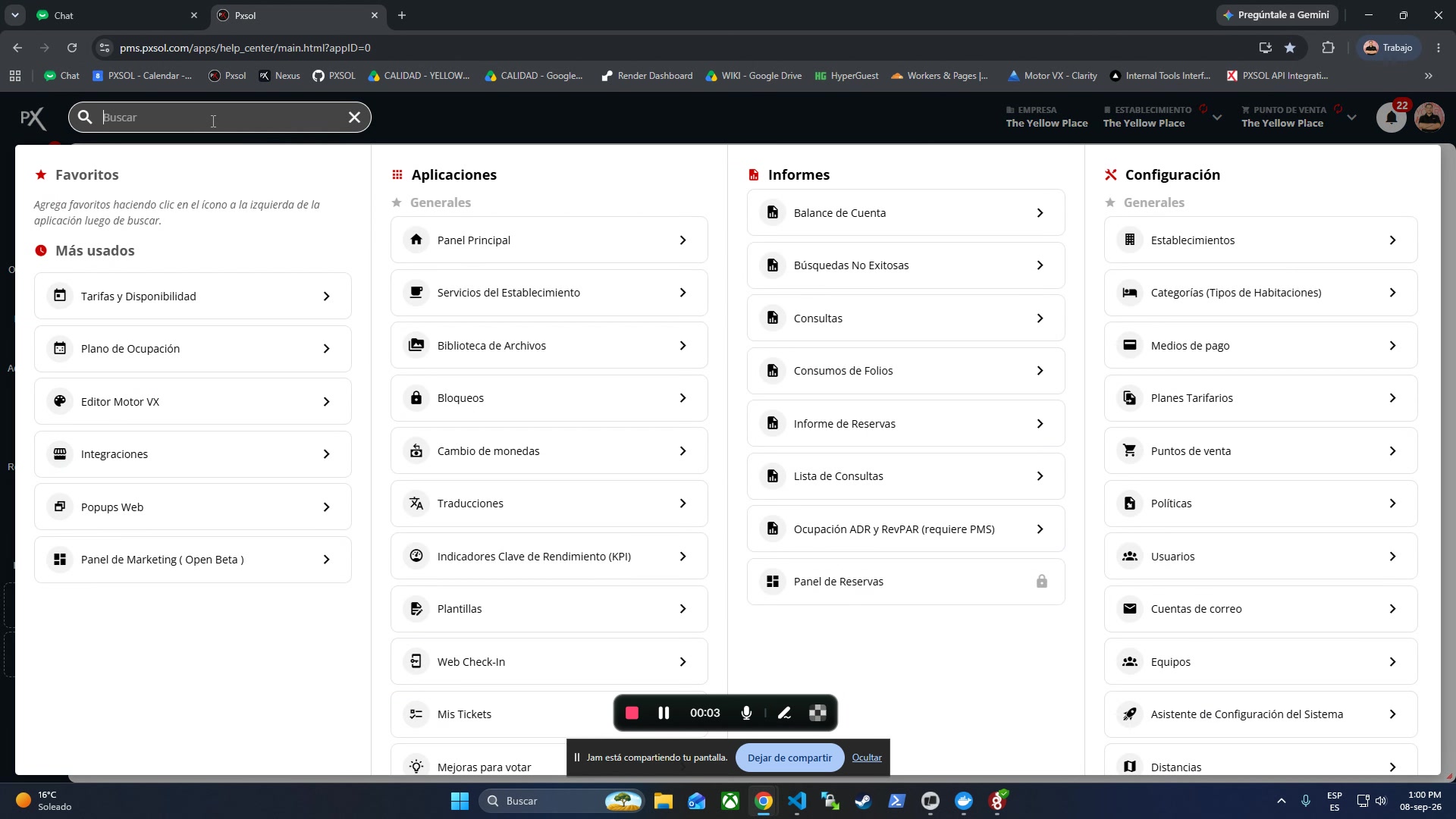Image resolution: width=1456 pixels, height=819 pixels.
Task: Open the notifications bell with 22 badge
Action: click(1392, 118)
